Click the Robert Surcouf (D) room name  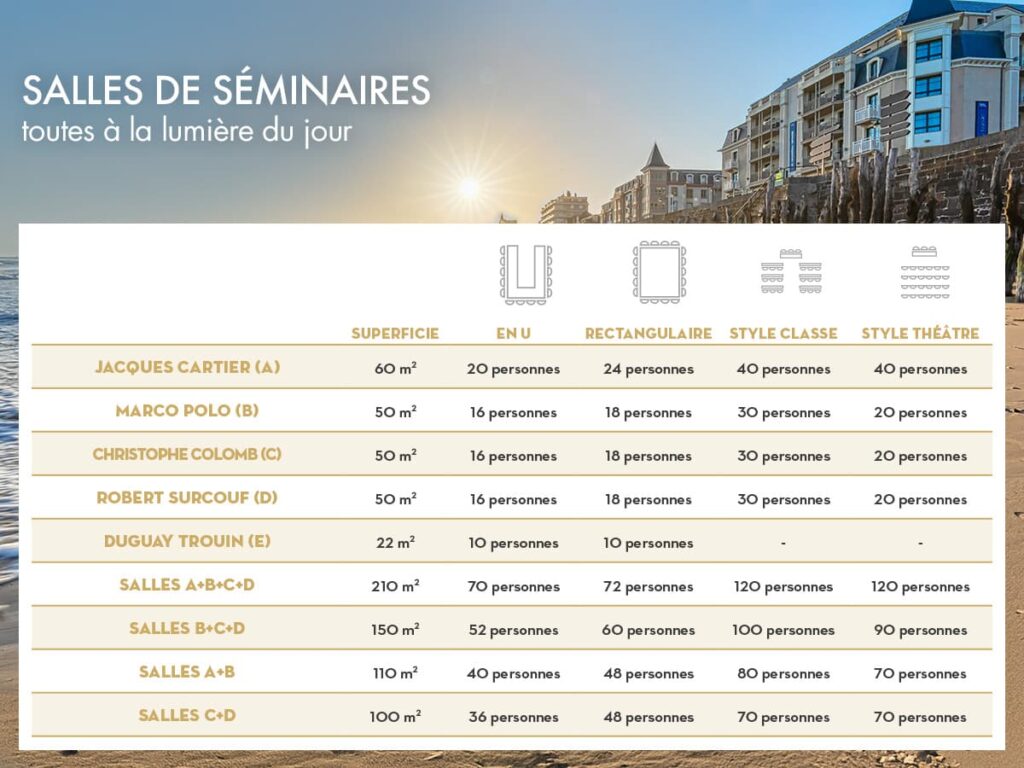[x=187, y=498]
